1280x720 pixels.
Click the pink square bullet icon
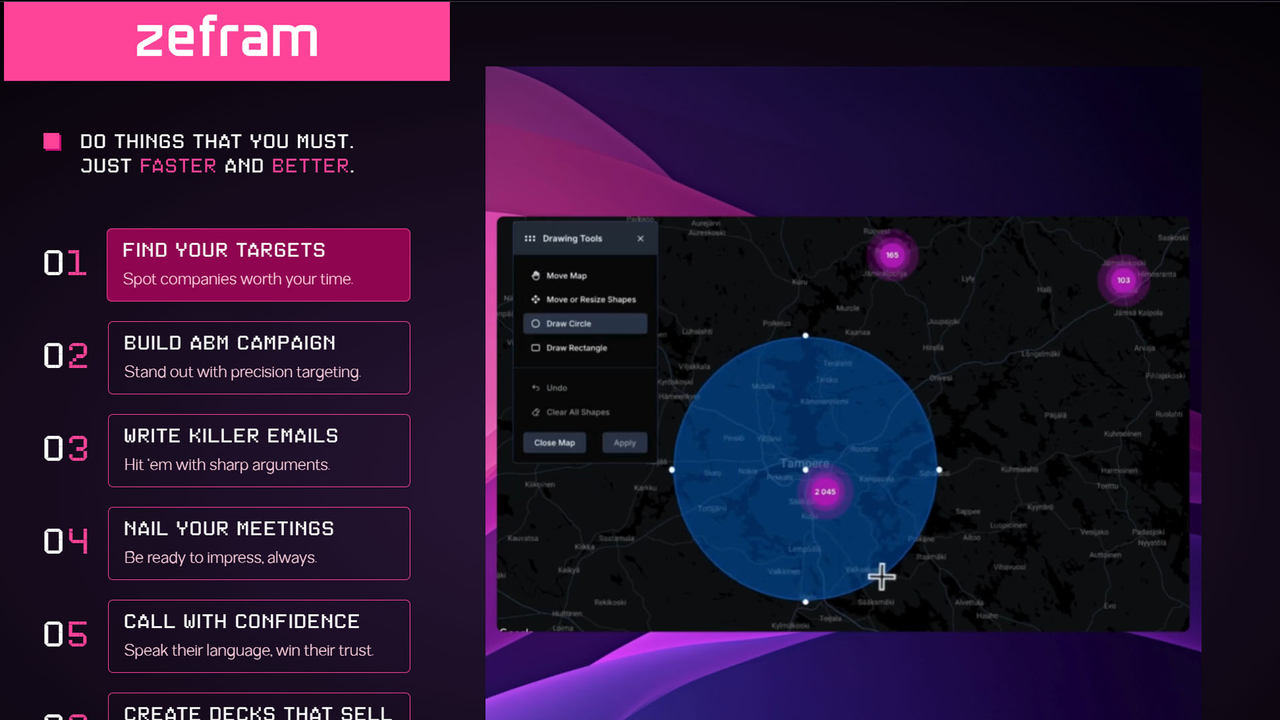click(x=53, y=142)
